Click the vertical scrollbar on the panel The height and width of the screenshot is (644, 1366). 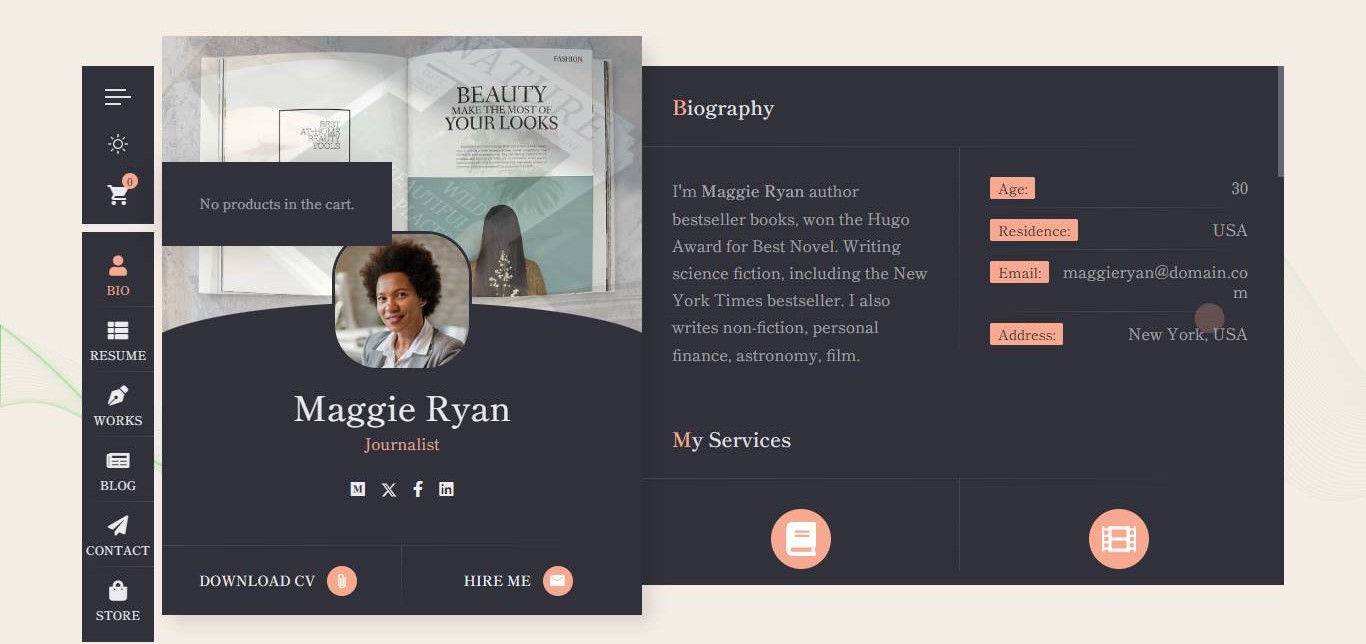[x=1280, y=122]
